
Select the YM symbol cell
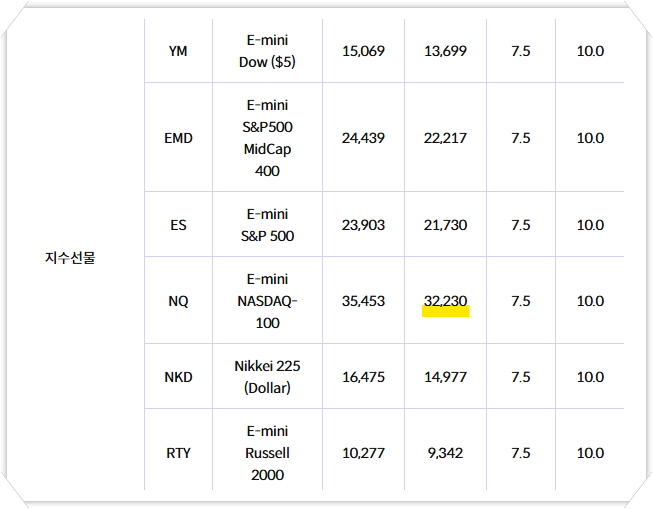click(x=178, y=51)
